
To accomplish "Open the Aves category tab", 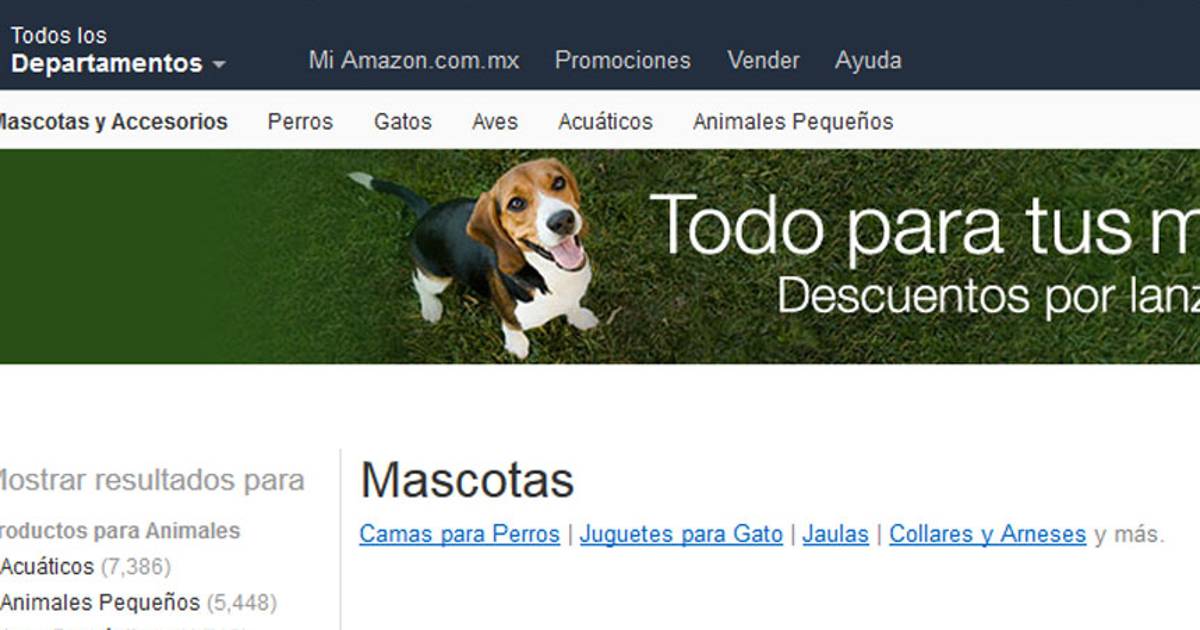I will (495, 122).
